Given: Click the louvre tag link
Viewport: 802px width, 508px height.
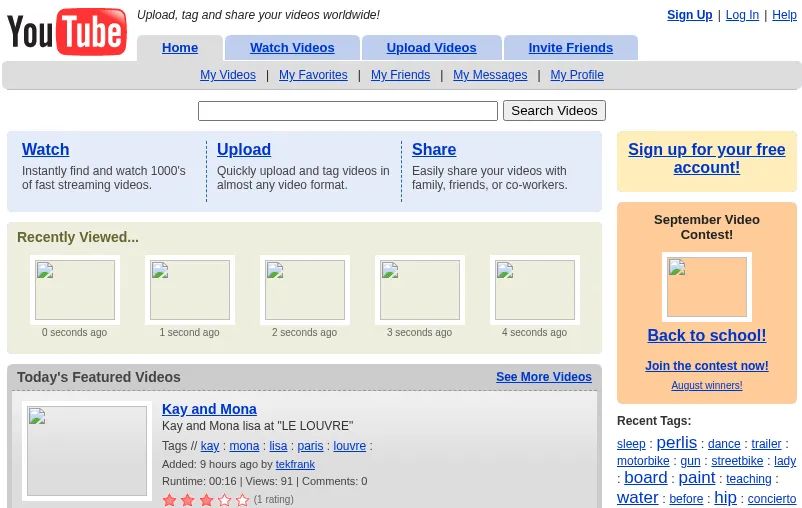Looking at the screenshot, I should (x=350, y=446).
